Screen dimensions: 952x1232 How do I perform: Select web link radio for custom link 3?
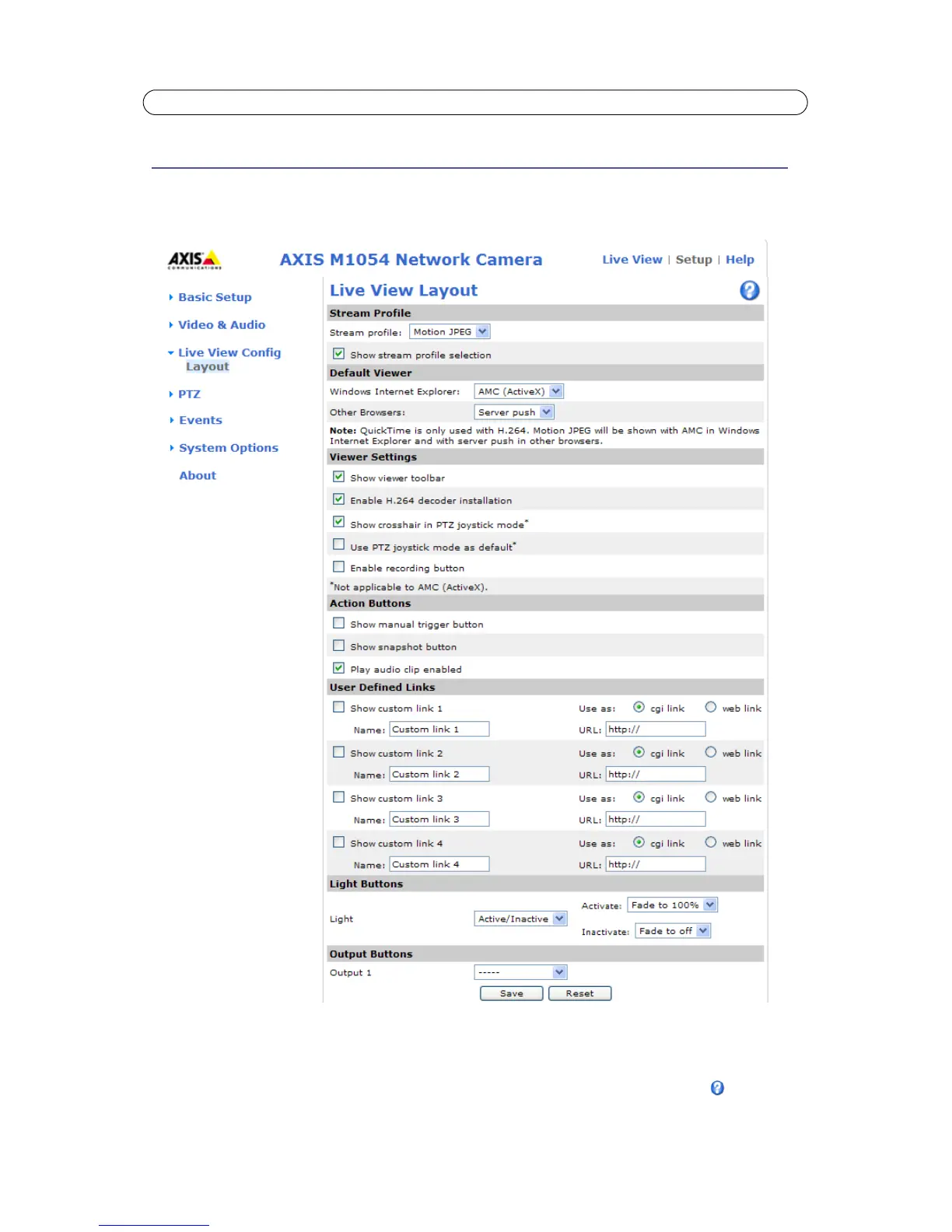click(710, 797)
